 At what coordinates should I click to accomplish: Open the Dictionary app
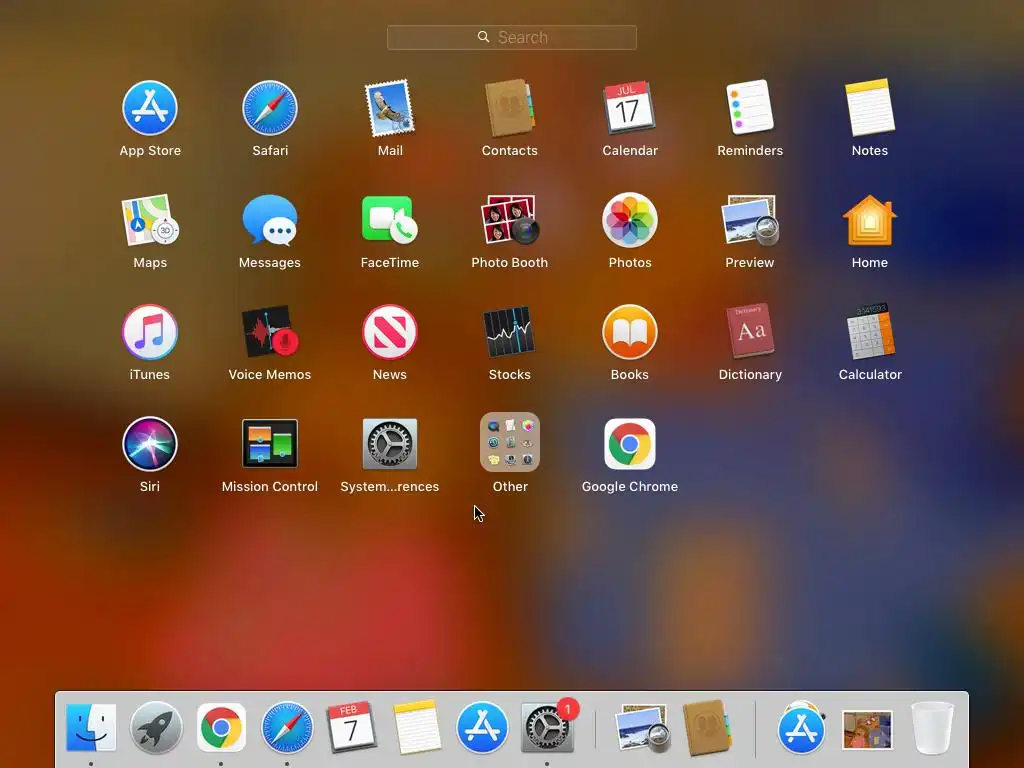click(750, 332)
